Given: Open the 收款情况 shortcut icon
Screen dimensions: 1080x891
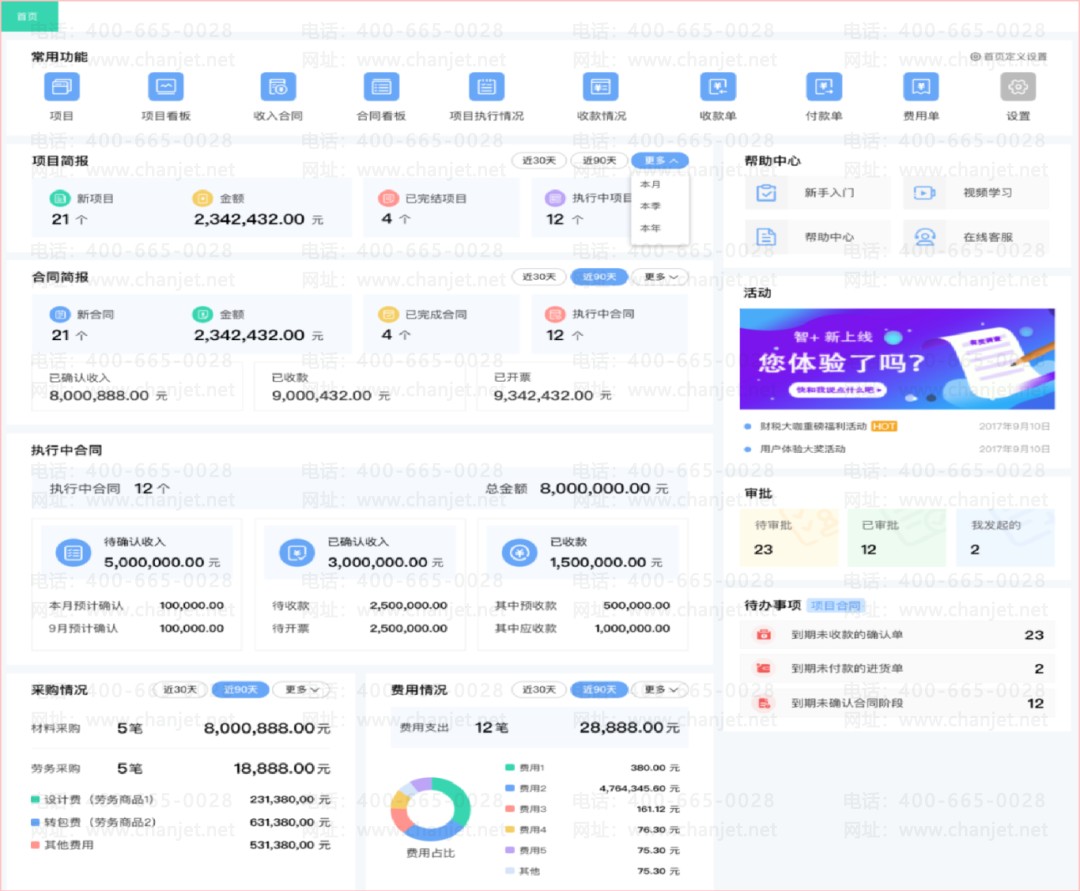Looking at the screenshot, I should [601, 87].
